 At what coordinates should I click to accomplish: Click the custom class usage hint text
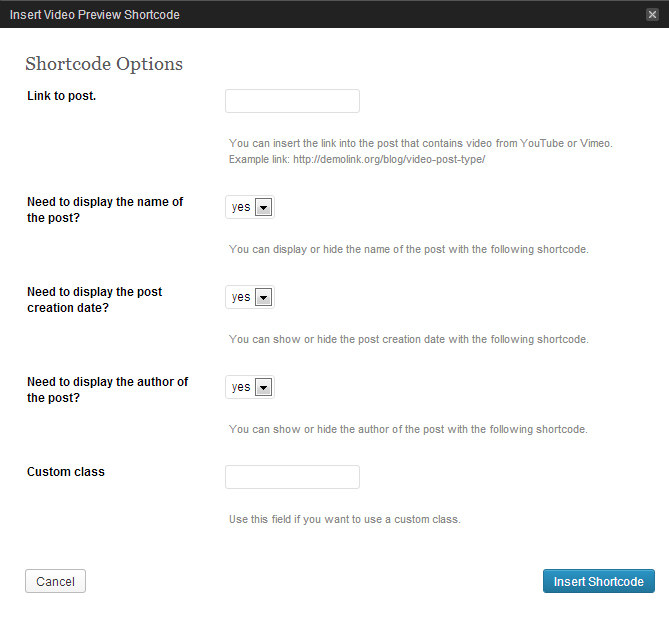click(x=345, y=519)
